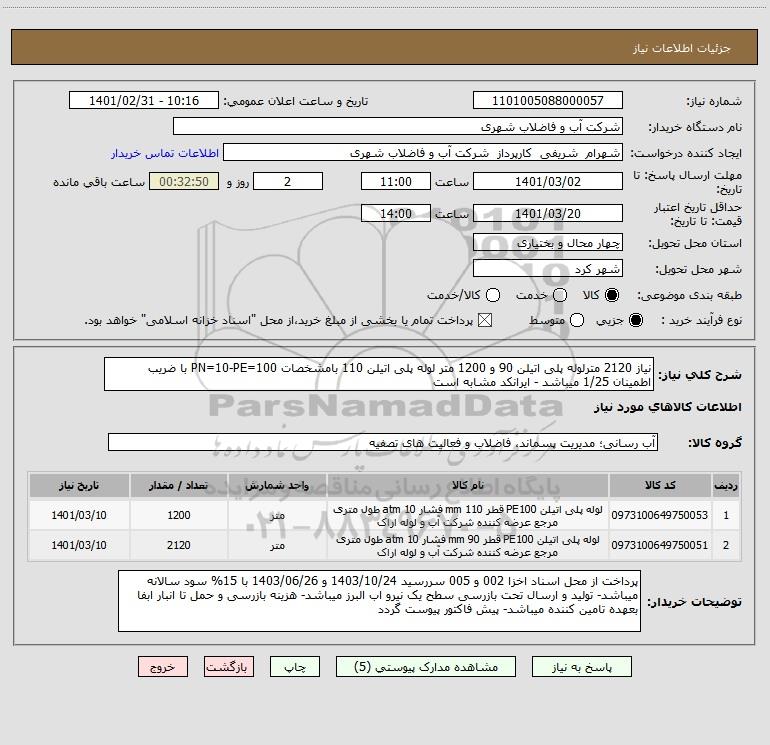The width and height of the screenshot is (770, 745).
Task: Click the واحد شمارش column header
Action: click(x=277, y=485)
